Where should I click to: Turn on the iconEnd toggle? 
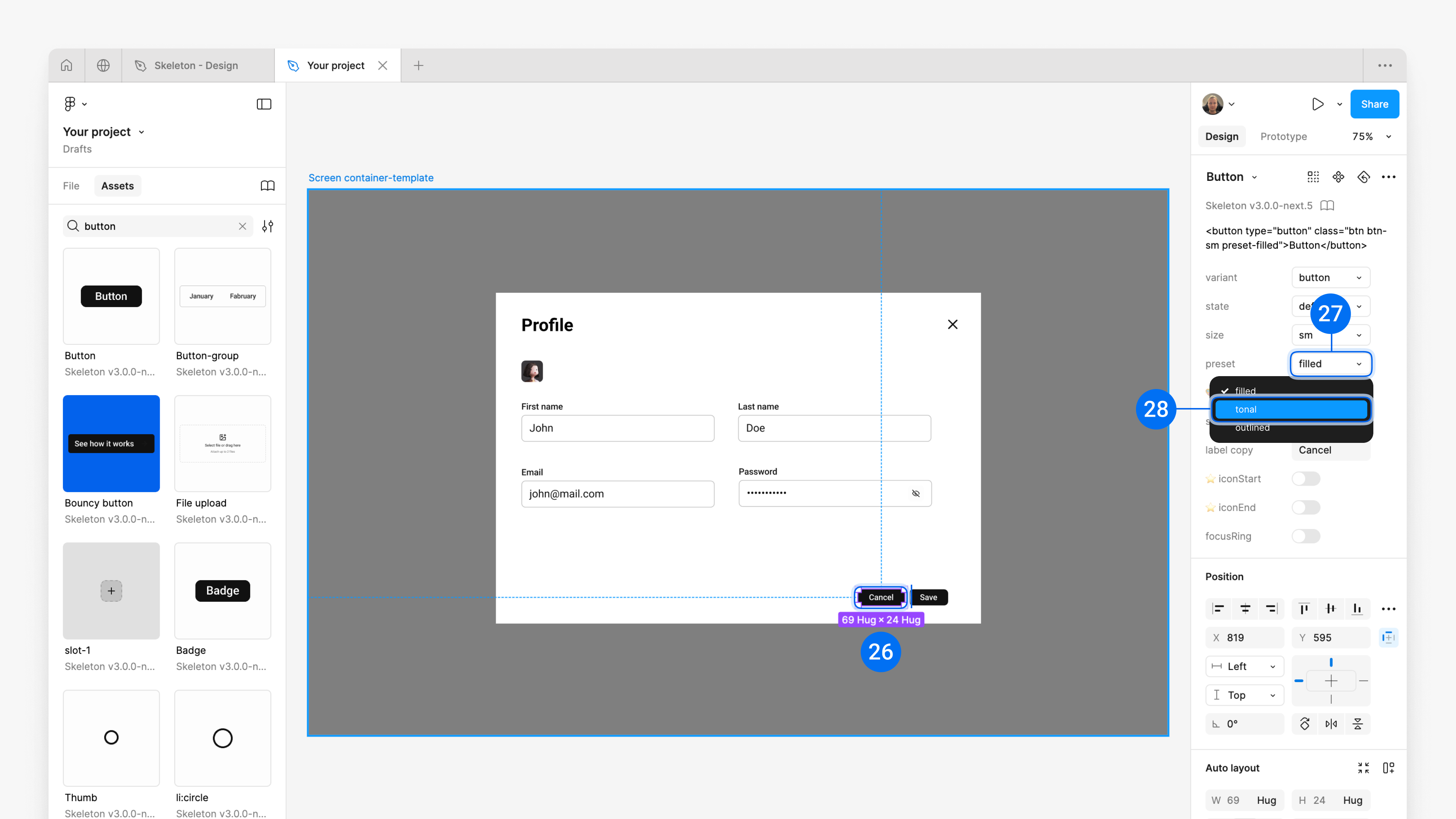click(1305, 508)
